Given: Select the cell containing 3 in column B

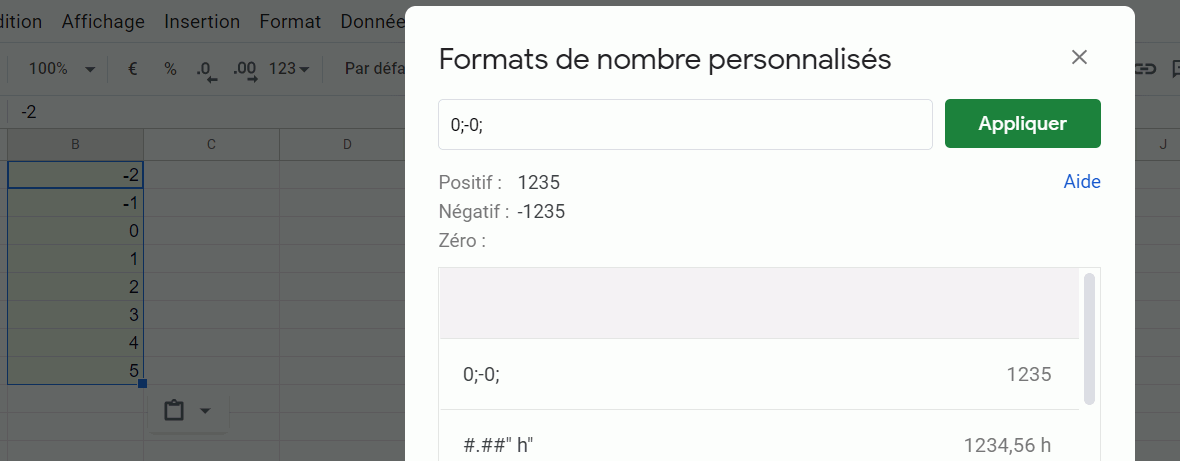Looking at the screenshot, I should pos(76,315).
